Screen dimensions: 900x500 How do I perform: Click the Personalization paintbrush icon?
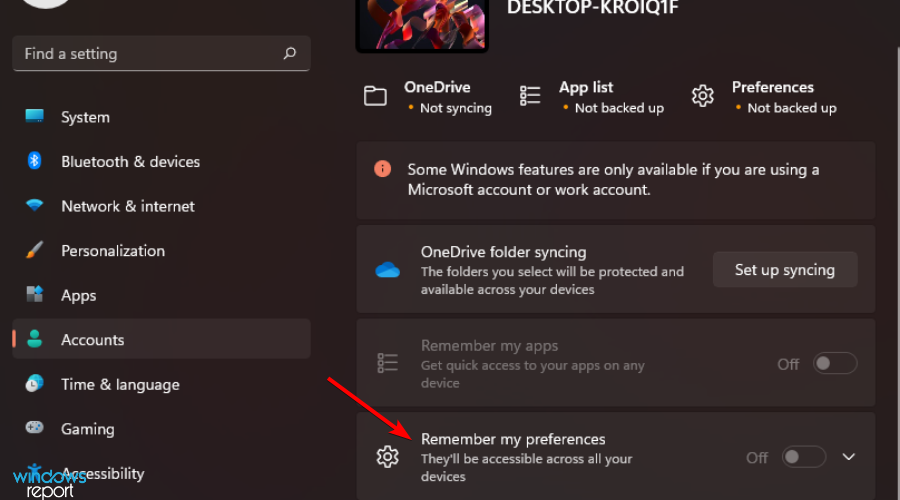35,250
